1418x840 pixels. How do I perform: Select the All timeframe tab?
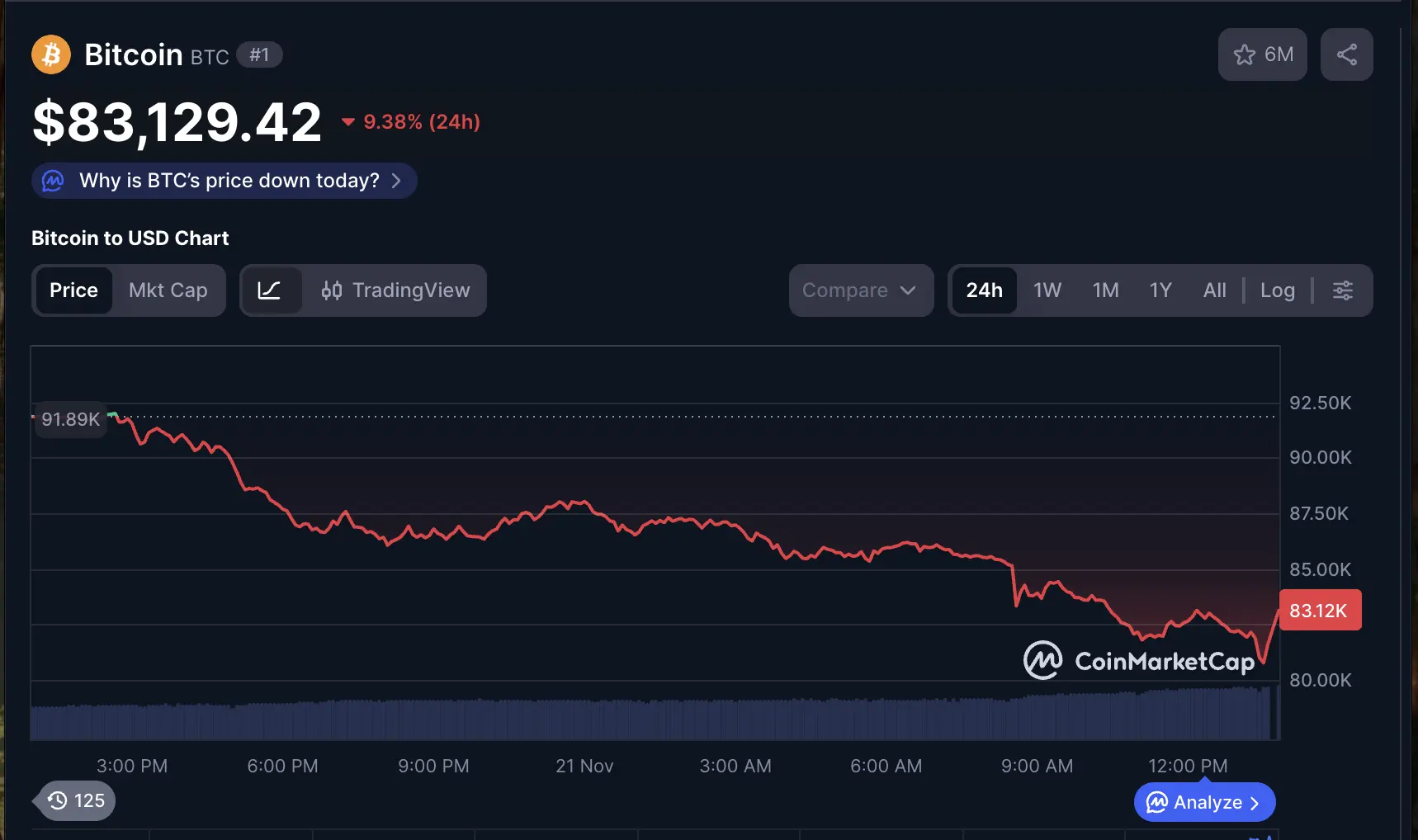(x=1214, y=290)
